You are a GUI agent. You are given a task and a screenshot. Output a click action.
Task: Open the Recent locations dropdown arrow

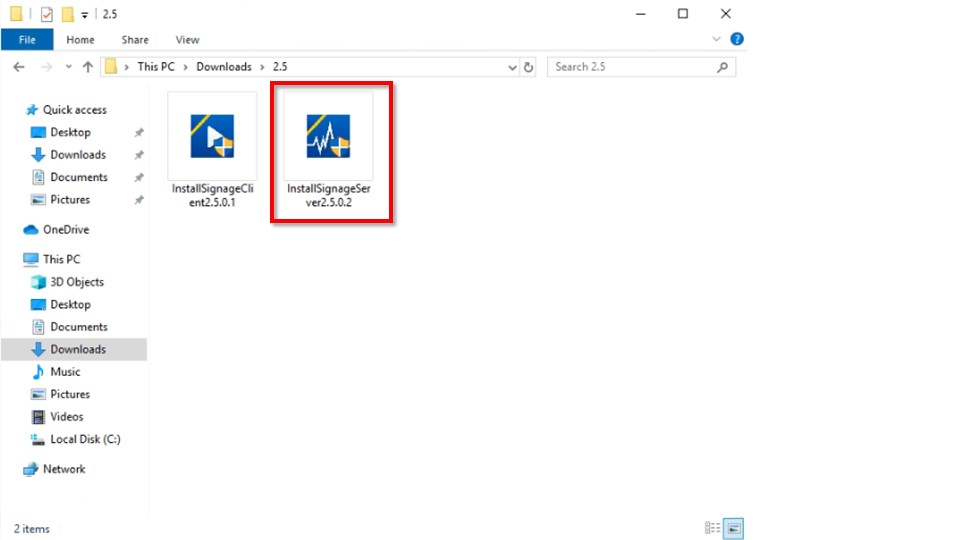point(68,67)
